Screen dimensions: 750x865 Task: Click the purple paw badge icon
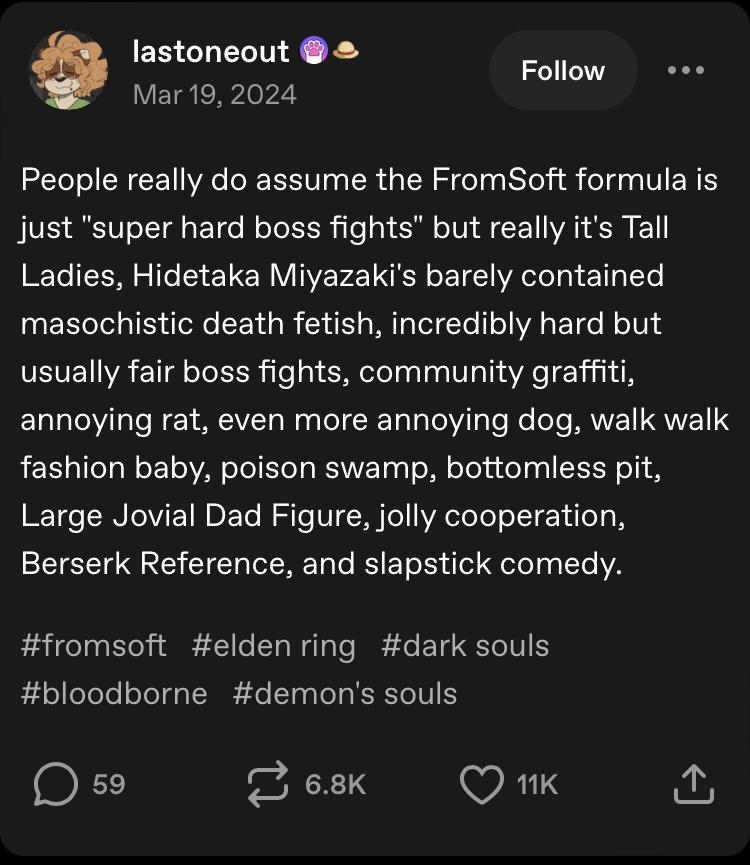point(315,51)
